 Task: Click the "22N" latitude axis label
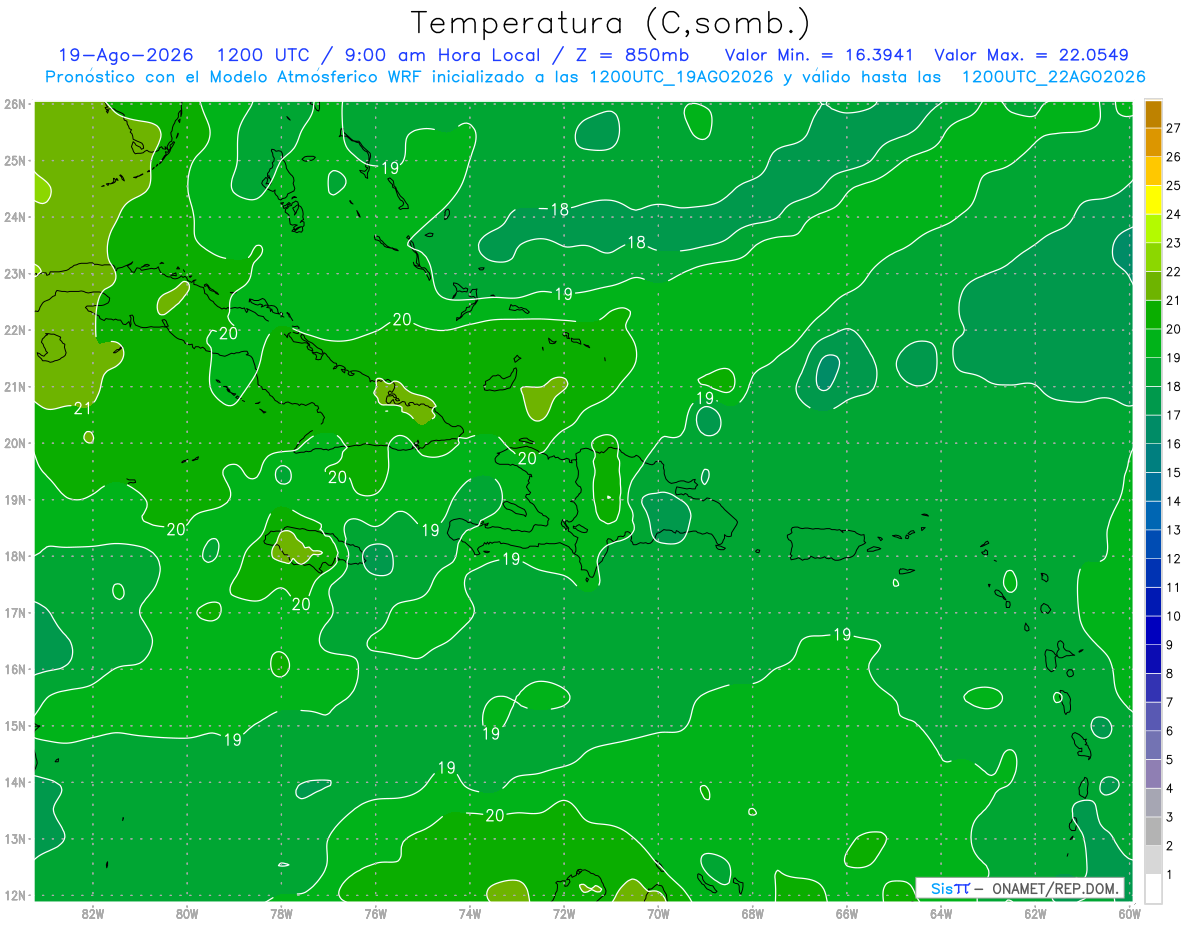tap(14, 329)
